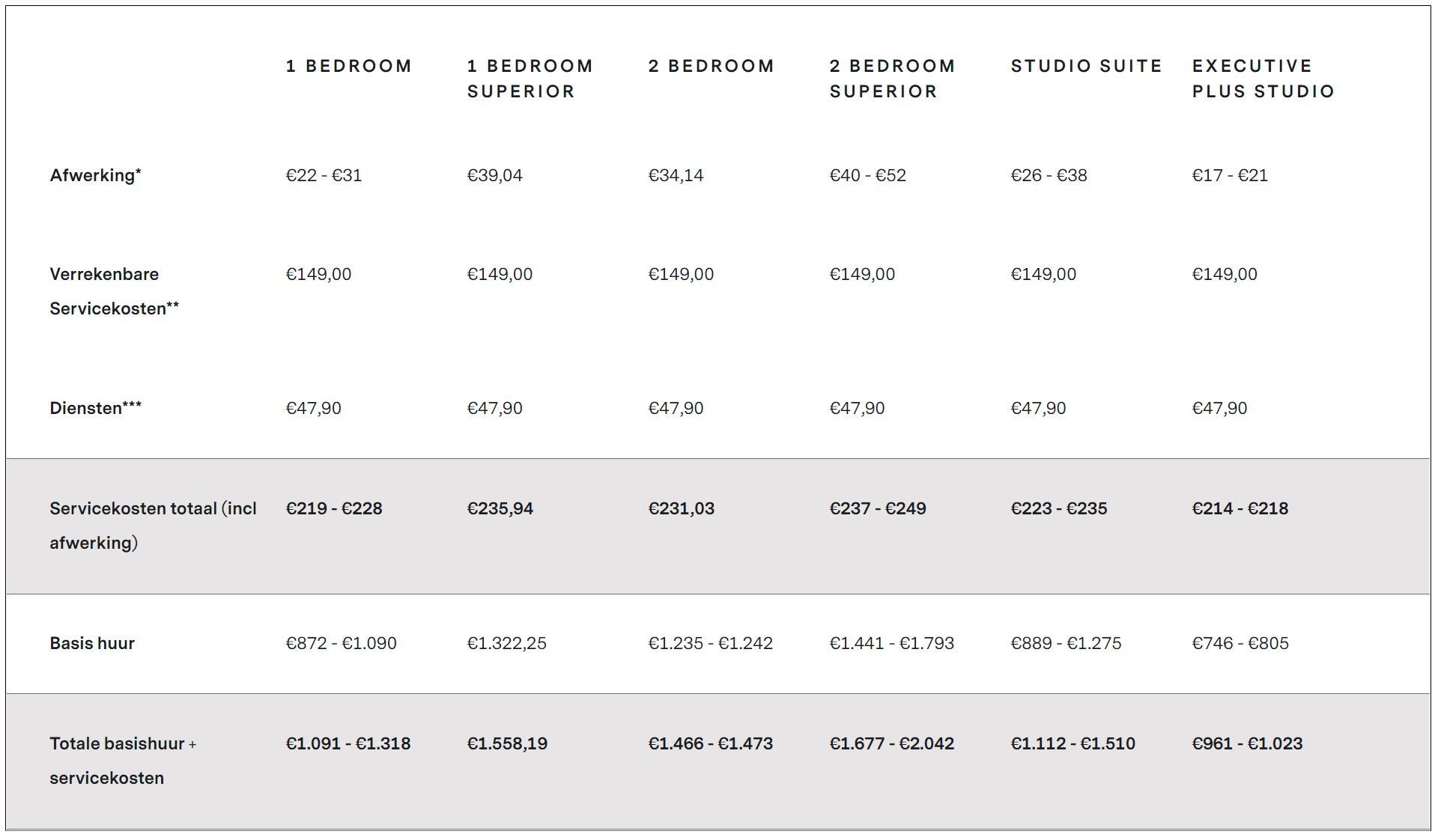The height and width of the screenshot is (840, 1435).
Task: Click the €1.558,19 total value
Action: (507, 743)
